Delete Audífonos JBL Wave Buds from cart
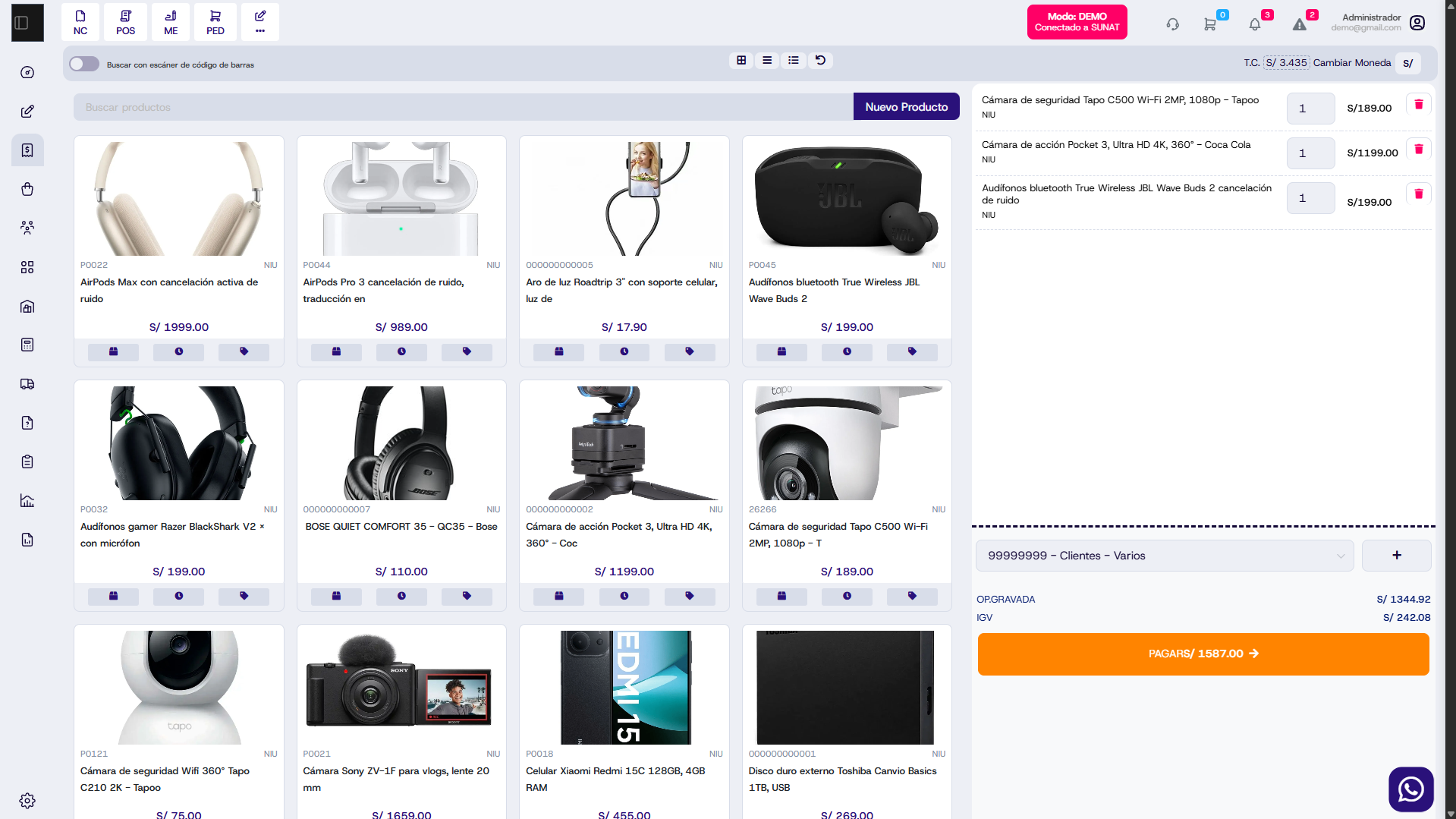1456x819 pixels. (x=1419, y=194)
